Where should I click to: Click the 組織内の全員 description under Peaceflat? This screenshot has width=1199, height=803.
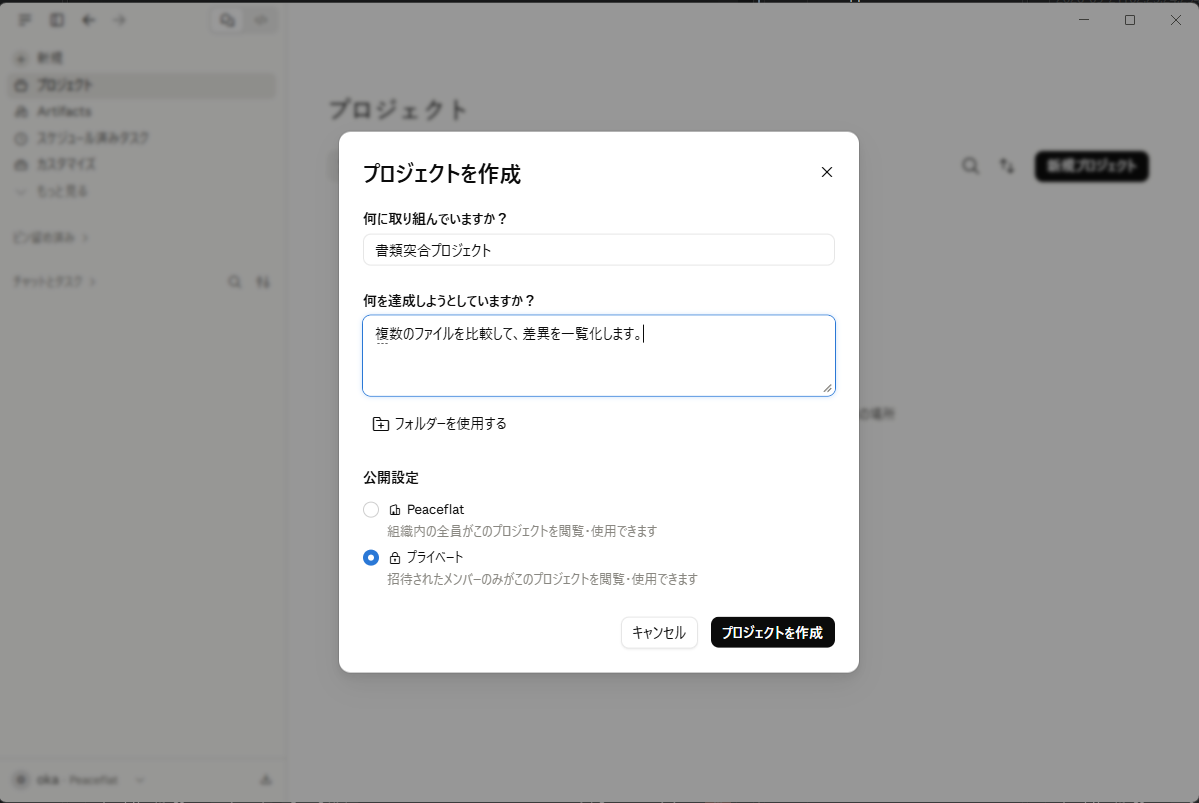click(522, 531)
